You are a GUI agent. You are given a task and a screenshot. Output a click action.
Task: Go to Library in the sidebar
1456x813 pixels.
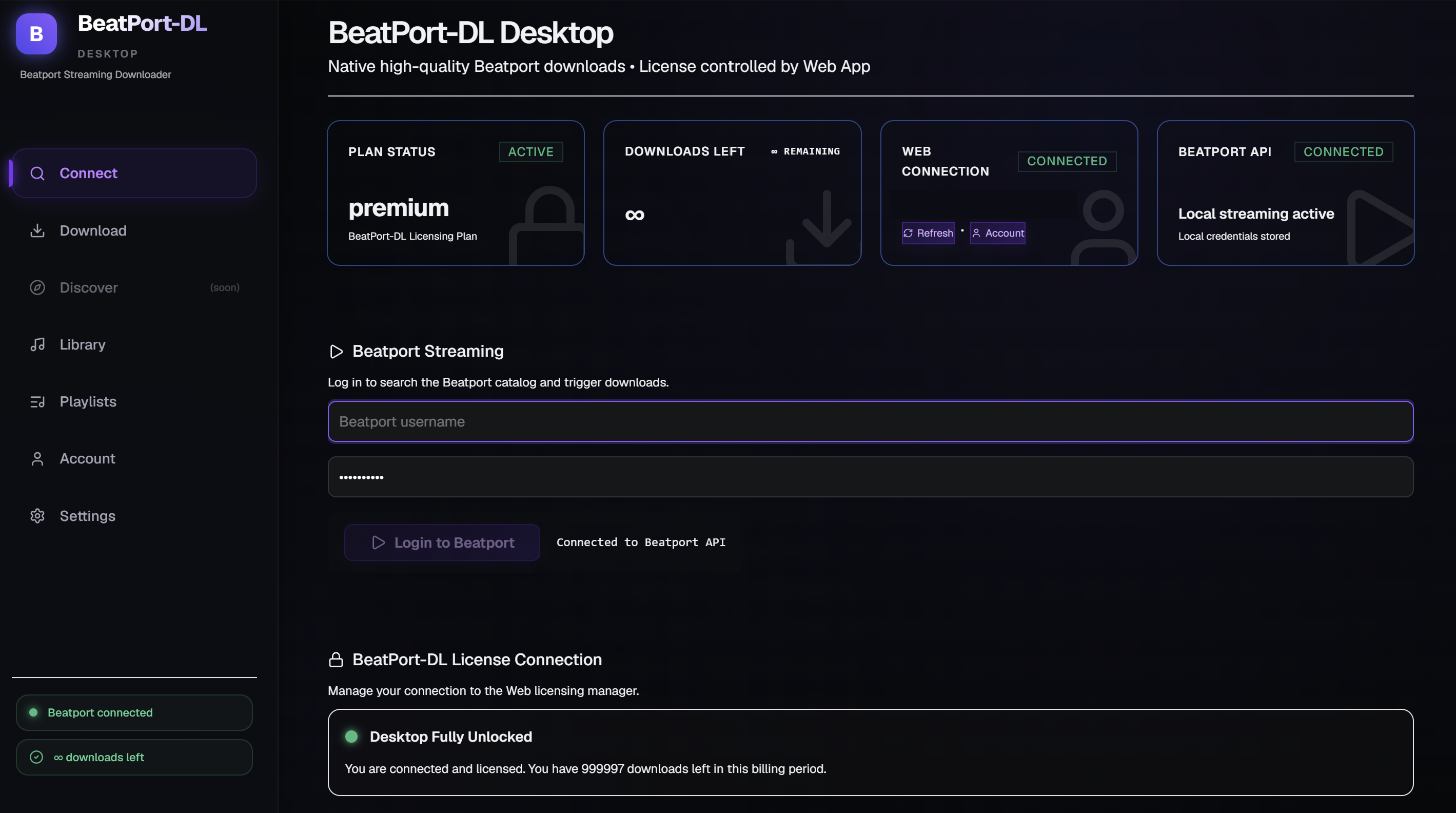(x=134, y=344)
